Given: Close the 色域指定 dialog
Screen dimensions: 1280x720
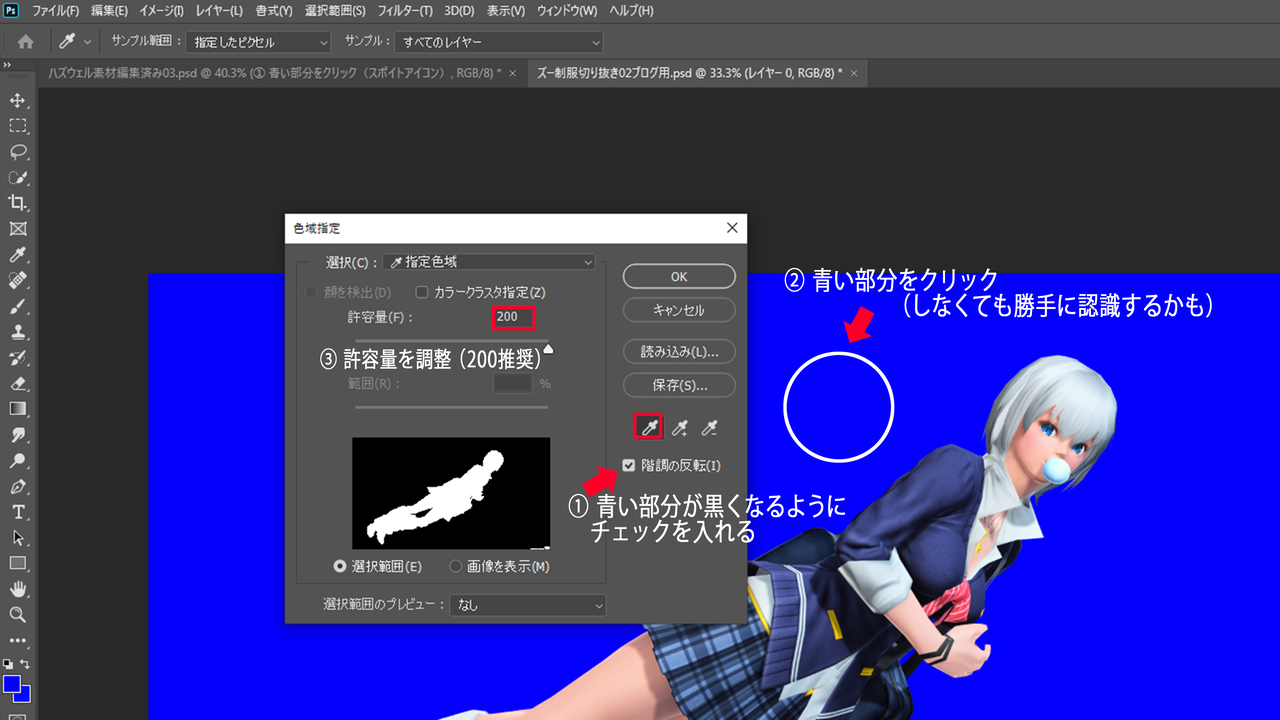Looking at the screenshot, I should tap(732, 228).
